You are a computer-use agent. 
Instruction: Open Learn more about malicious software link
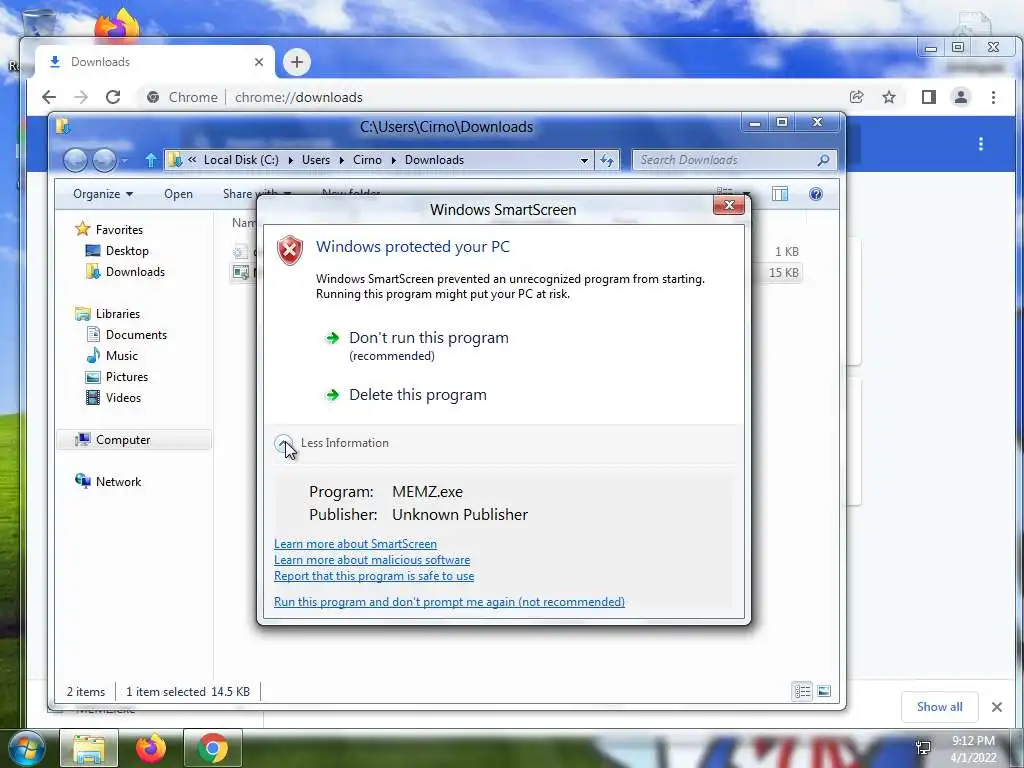(372, 560)
